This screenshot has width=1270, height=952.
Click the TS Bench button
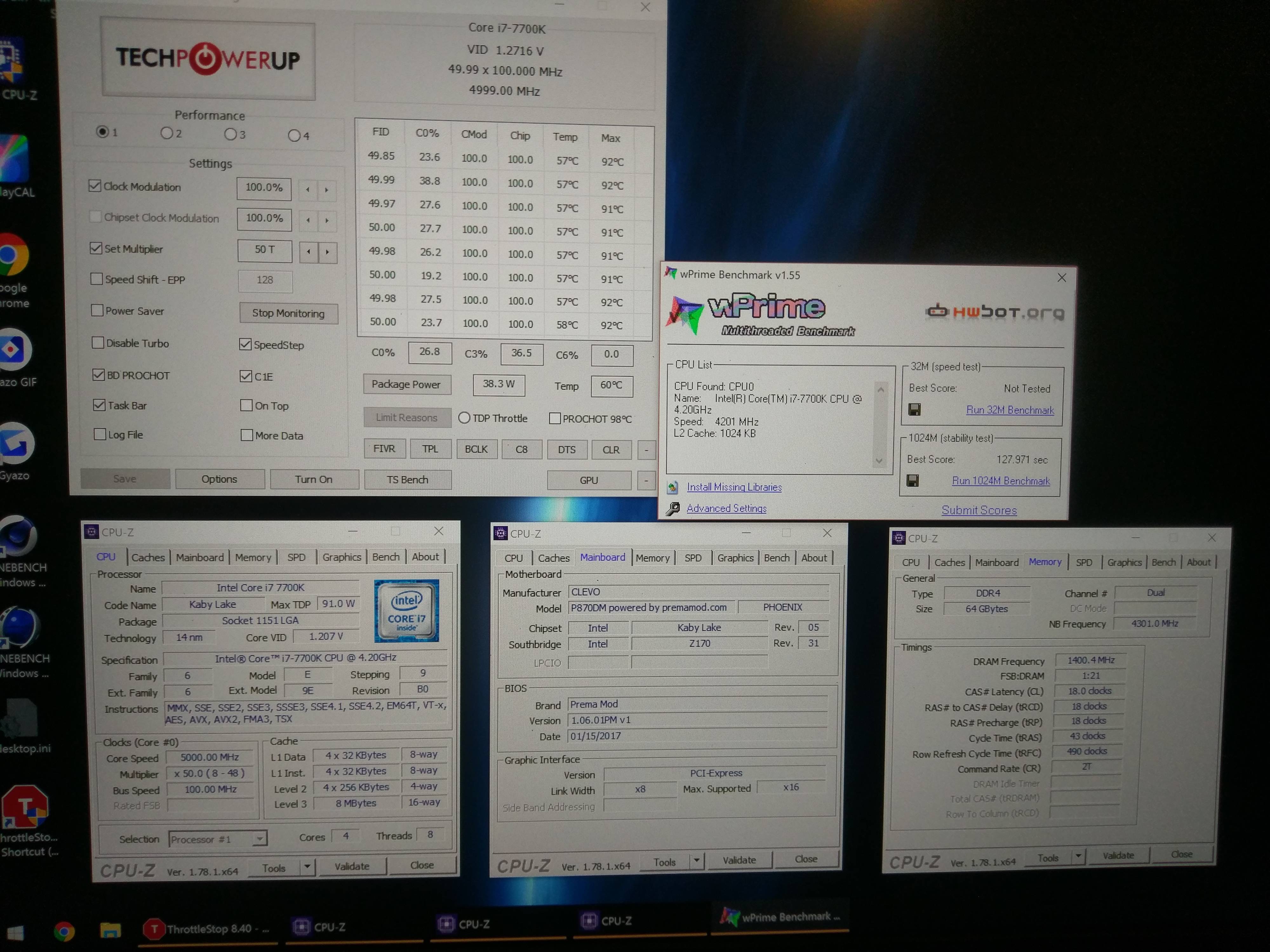pyautogui.click(x=407, y=480)
